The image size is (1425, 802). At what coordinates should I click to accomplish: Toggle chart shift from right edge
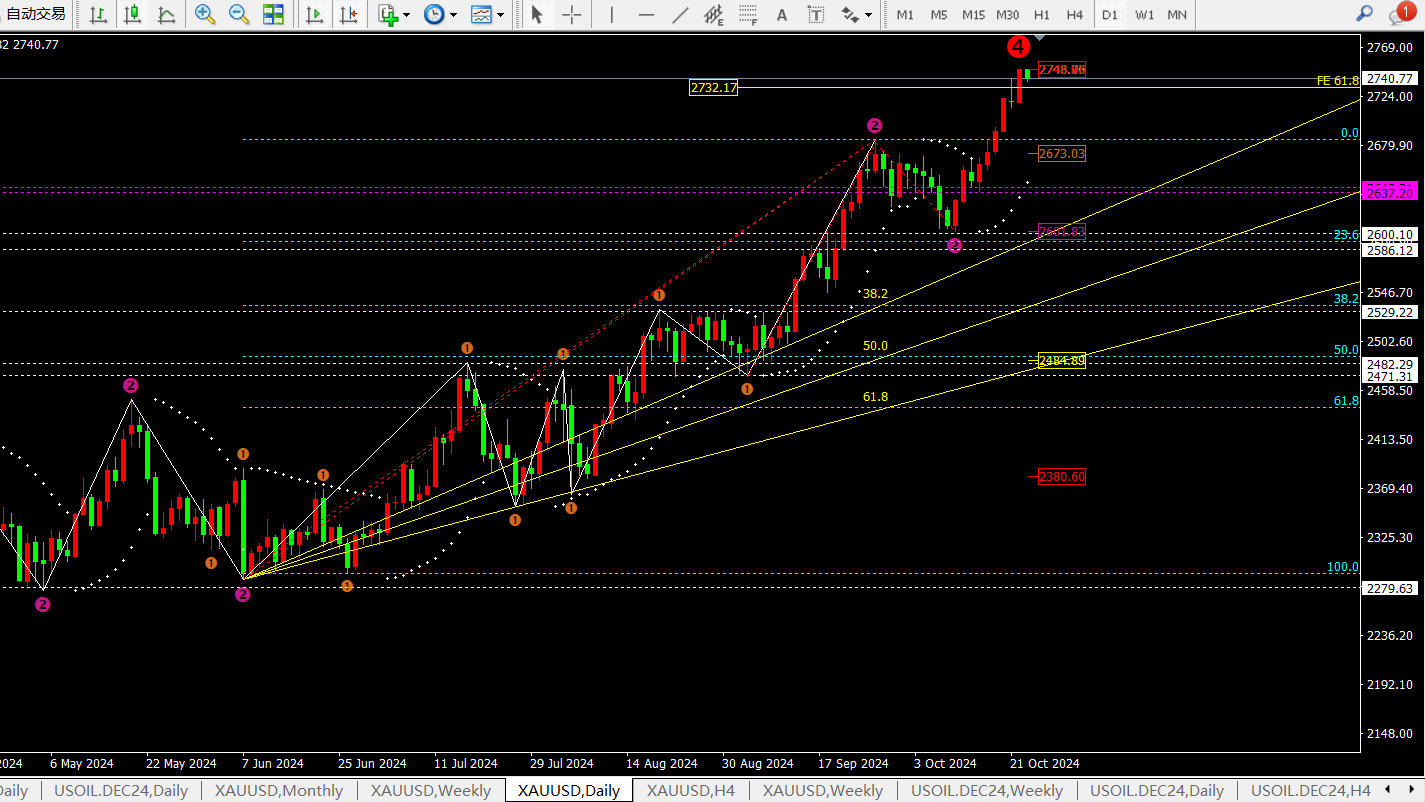coord(348,14)
